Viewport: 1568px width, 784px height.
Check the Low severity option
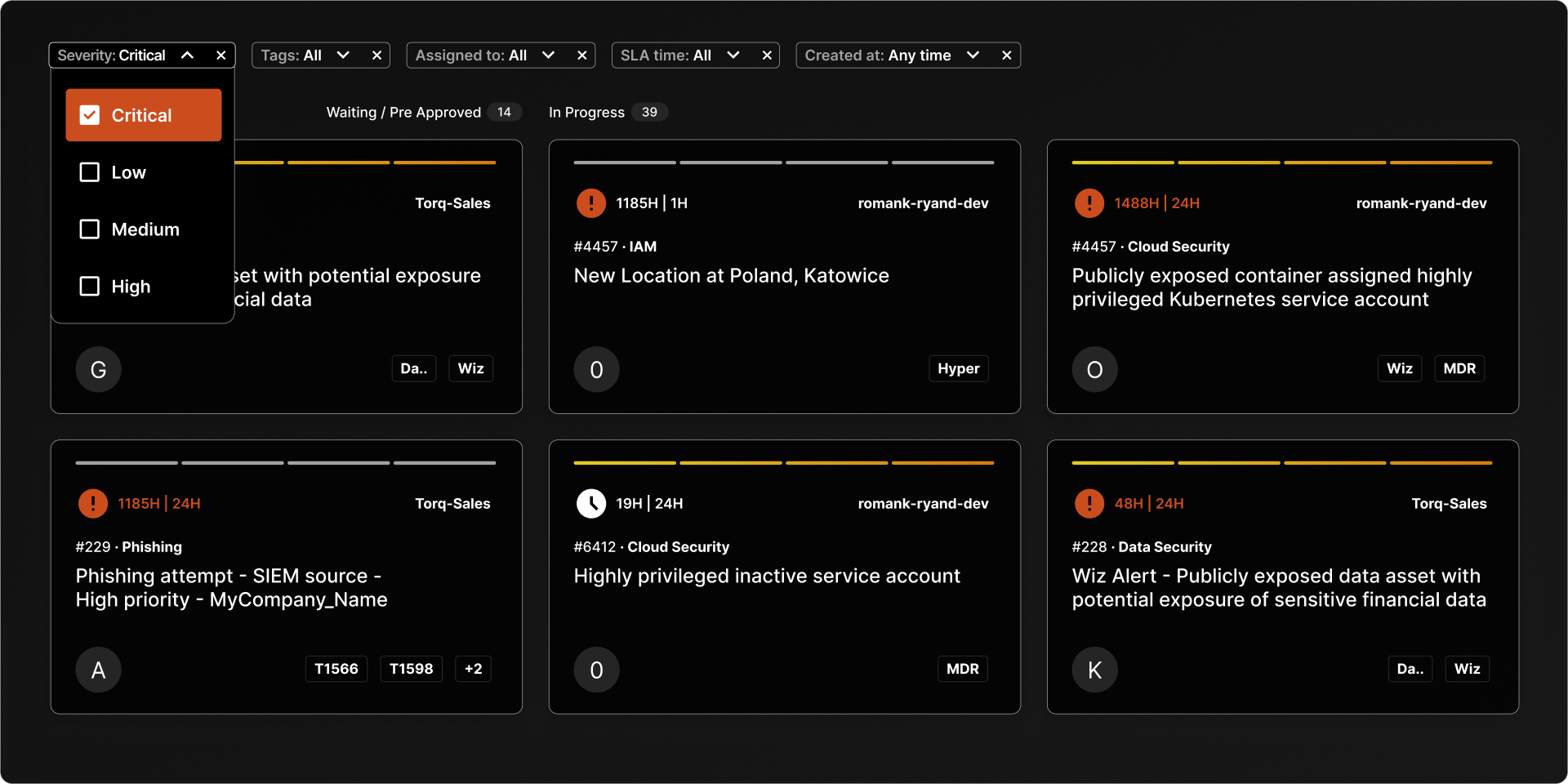coord(90,172)
